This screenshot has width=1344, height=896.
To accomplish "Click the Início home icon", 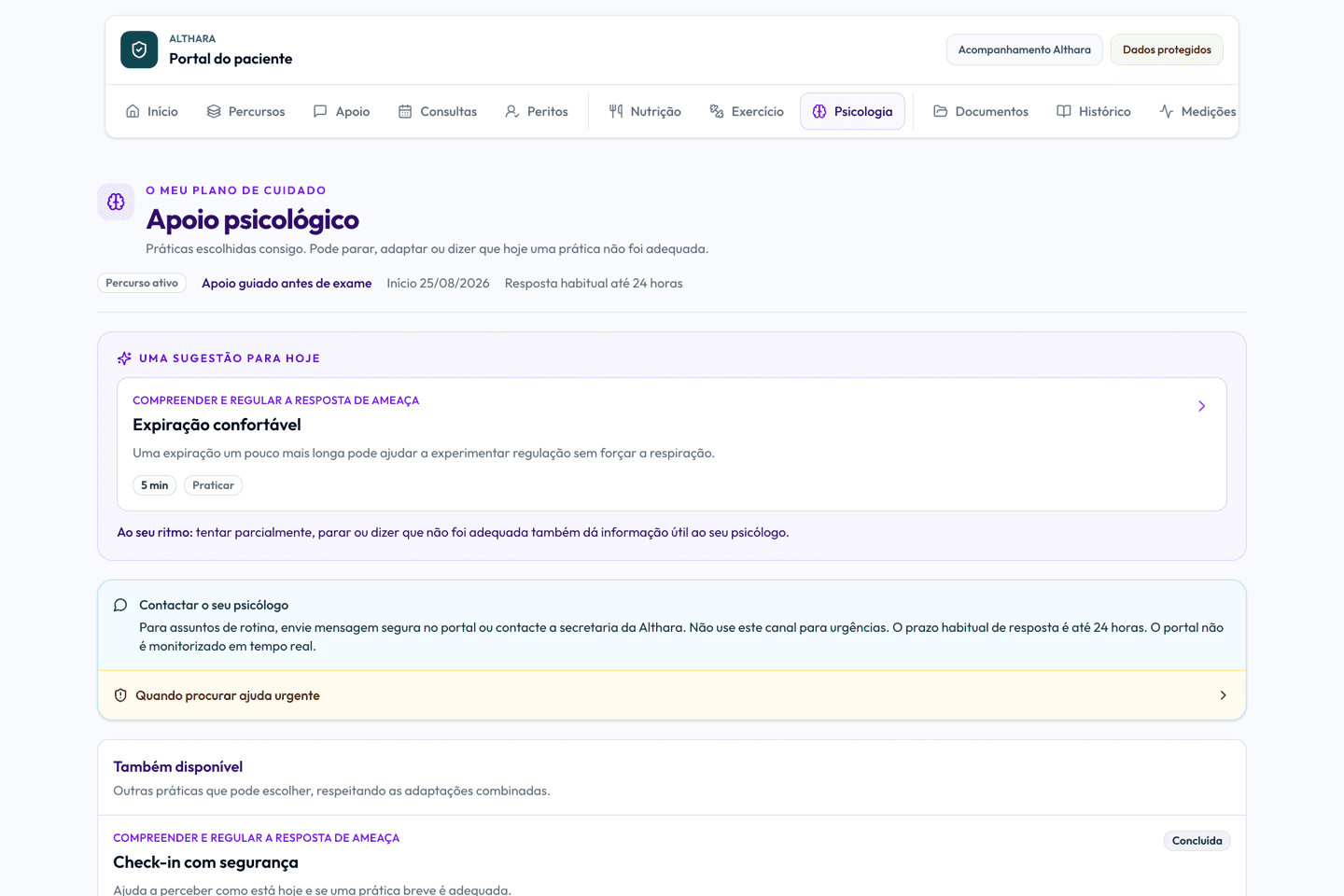I will pyautogui.click(x=133, y=111).
